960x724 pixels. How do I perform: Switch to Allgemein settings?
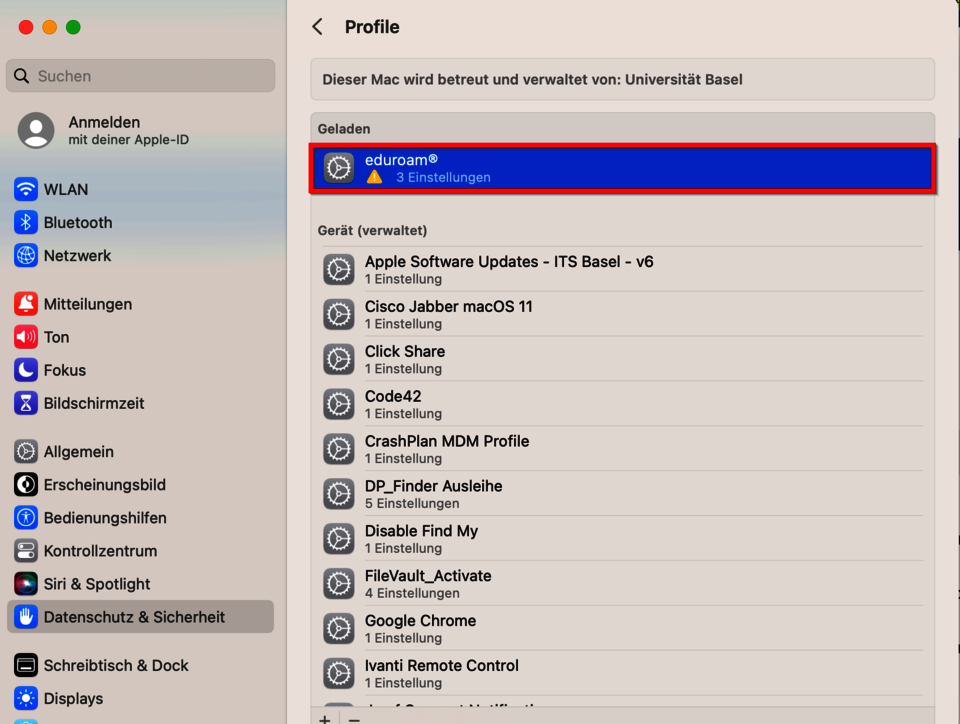(x=78, y=452)
